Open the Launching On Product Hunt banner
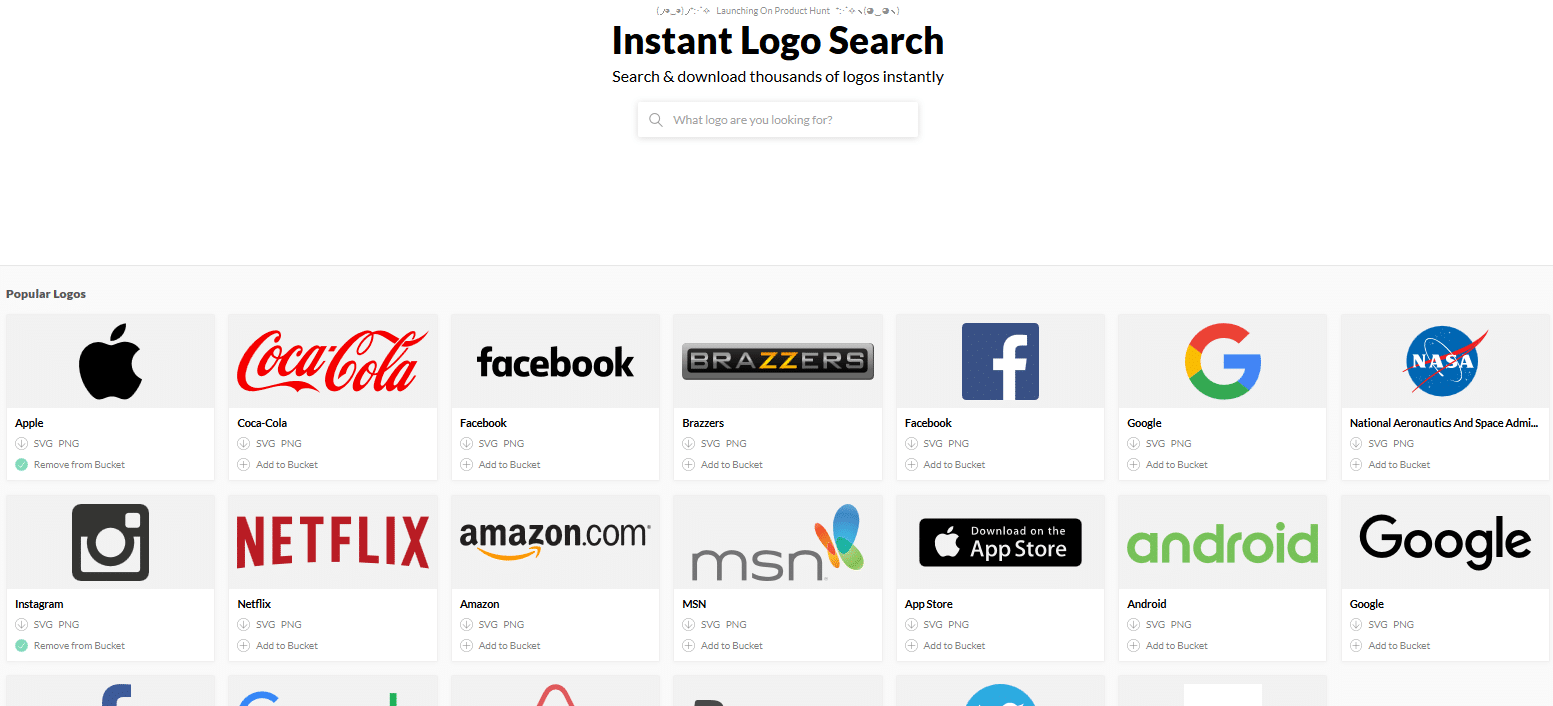Viewport: 1553px width, 706px height. coord(778,11)
